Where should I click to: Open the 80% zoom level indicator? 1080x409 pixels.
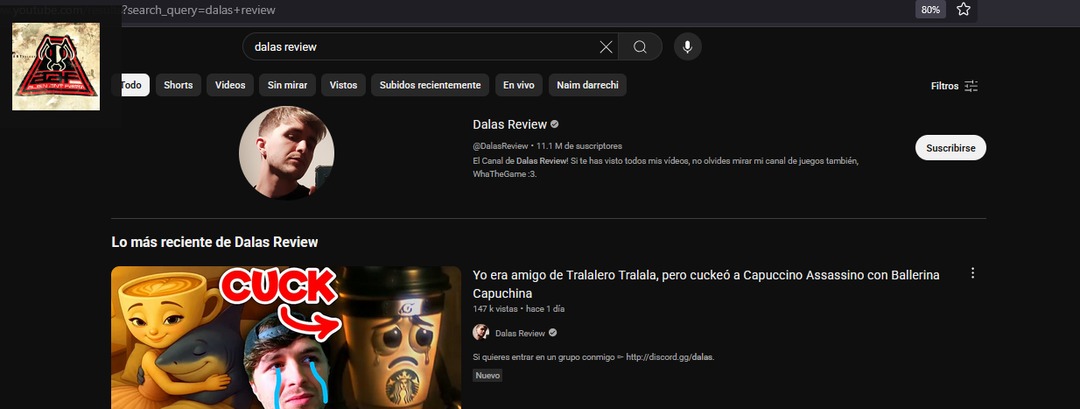coord(930,10)
